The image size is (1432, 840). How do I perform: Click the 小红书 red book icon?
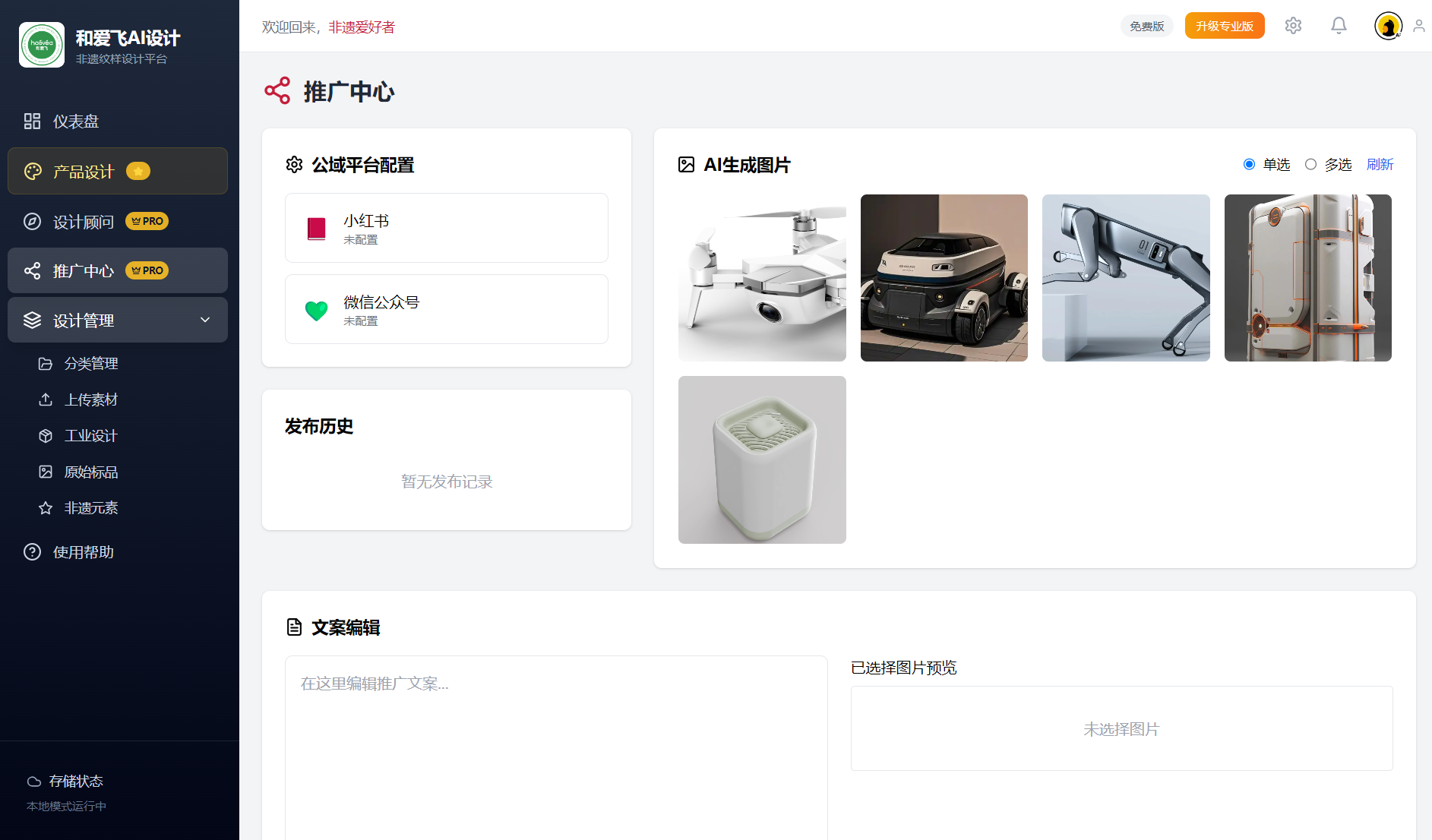point(317,228)
